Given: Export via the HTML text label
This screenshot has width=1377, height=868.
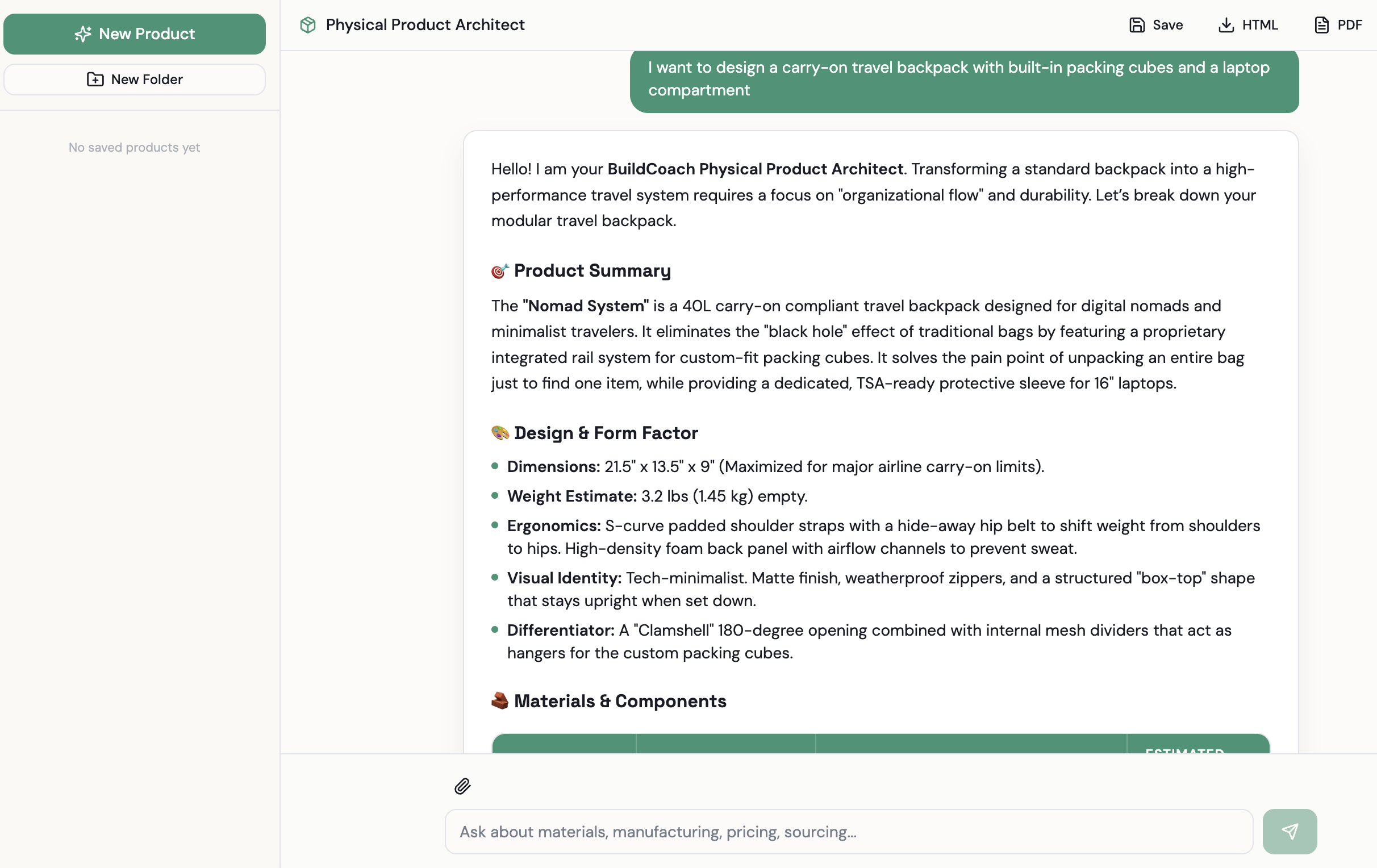Looking at the screenshot, I should [x=1260, y=25].
